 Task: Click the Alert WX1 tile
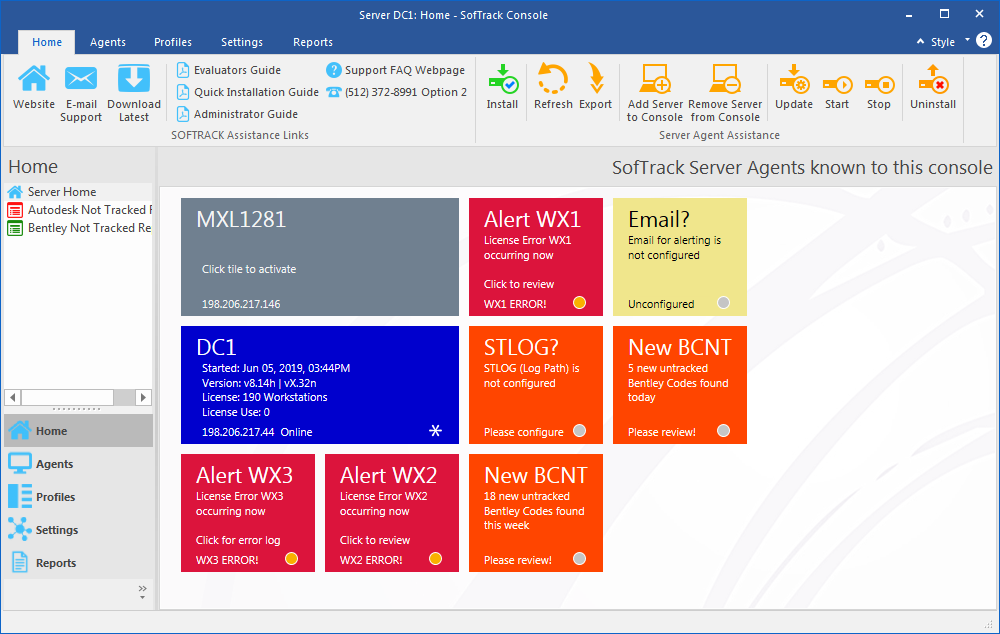click(536, 256)
